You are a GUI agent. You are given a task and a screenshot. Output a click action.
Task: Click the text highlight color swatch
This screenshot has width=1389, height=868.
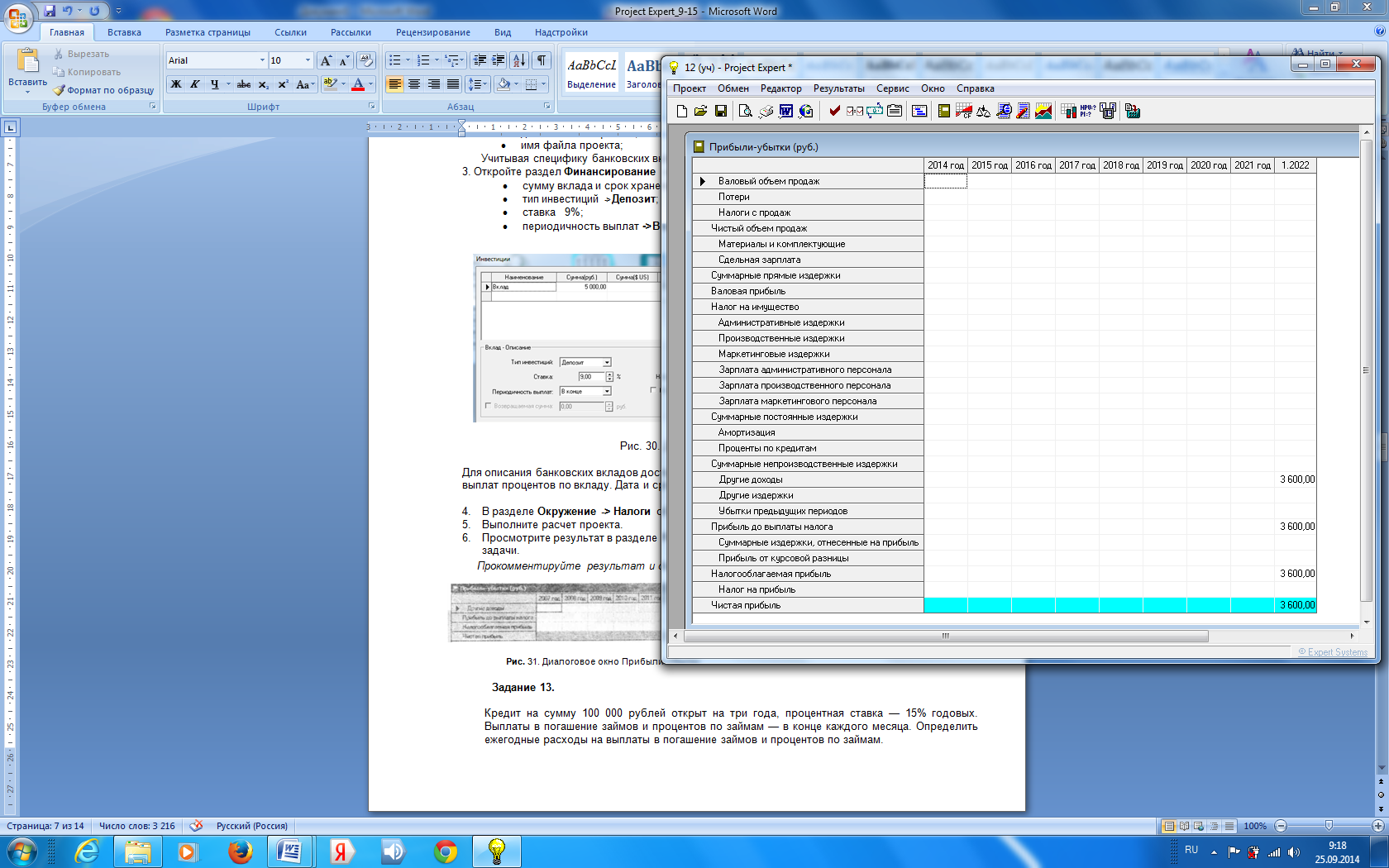tap(329, 84)
